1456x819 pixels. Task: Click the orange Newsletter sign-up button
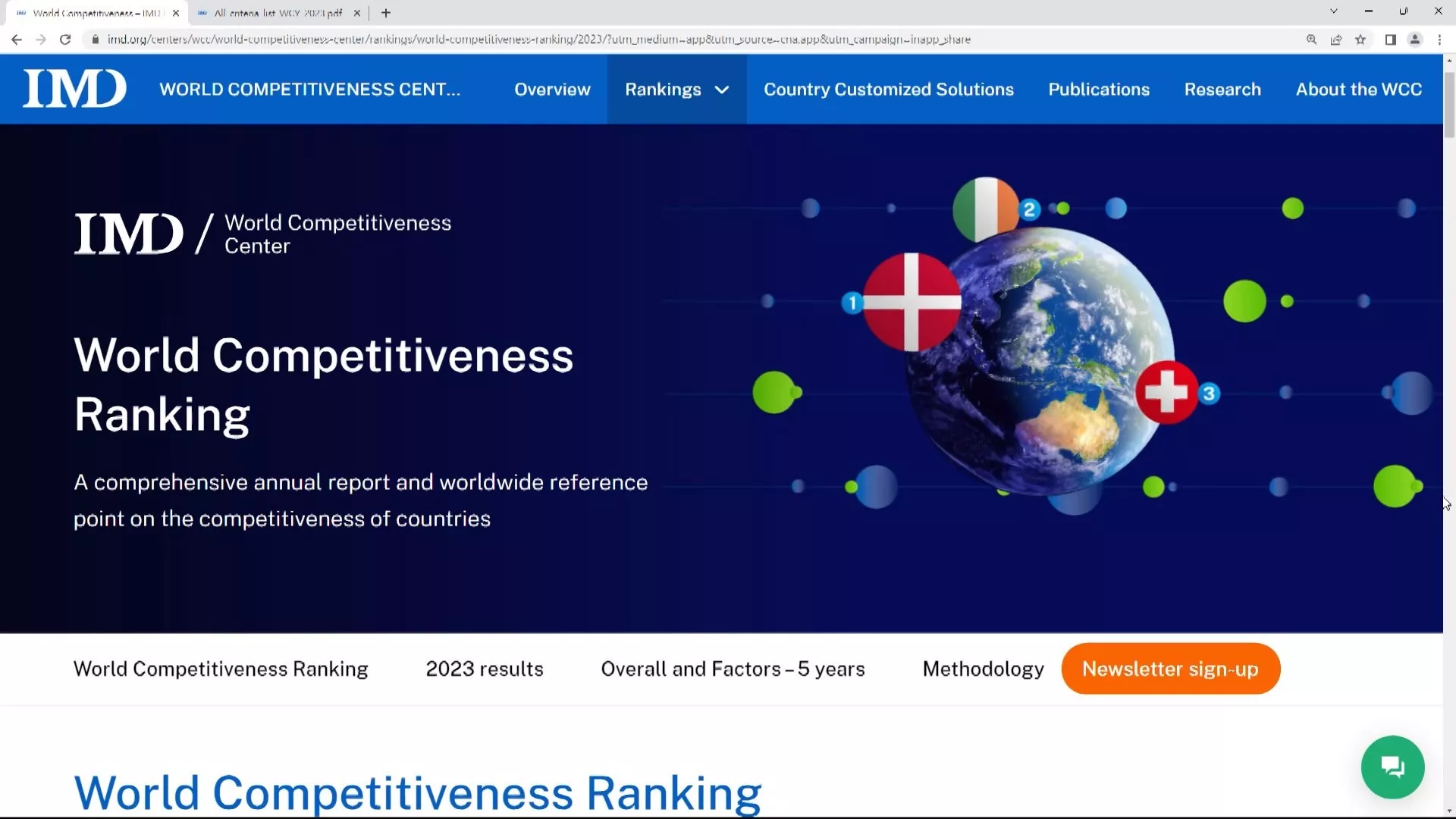click(x=1170, y=669)
